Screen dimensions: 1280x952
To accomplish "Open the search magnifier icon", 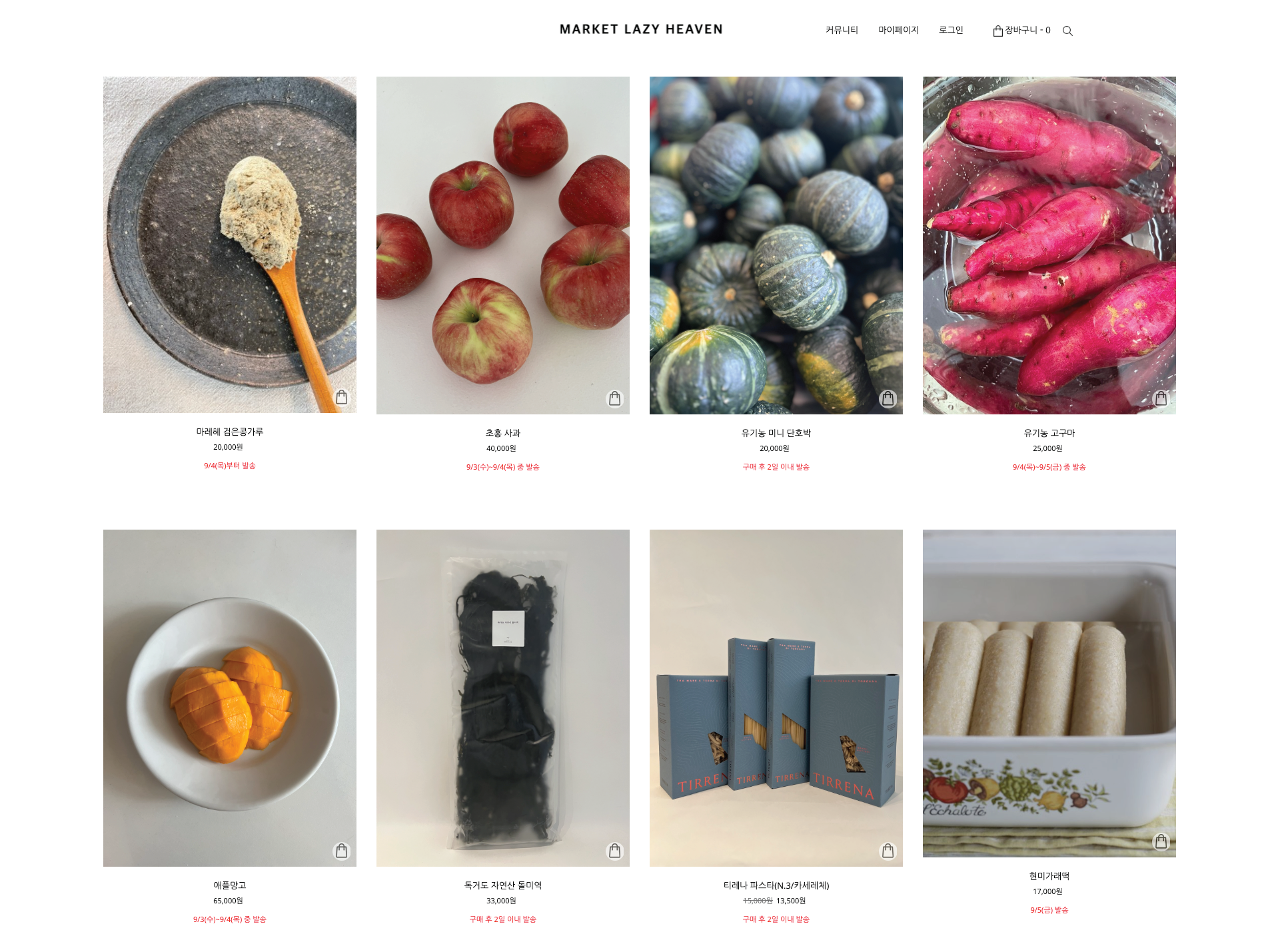I will click(x=1067, y=31).
